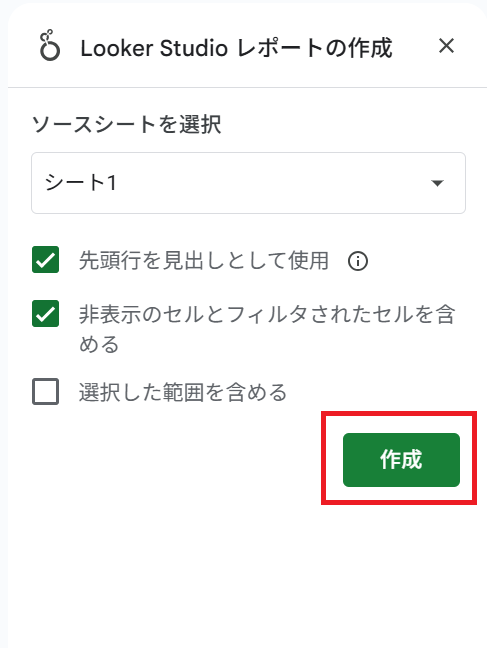
Task: Show info about using first row as headers
Action: [x=358, y=261]
